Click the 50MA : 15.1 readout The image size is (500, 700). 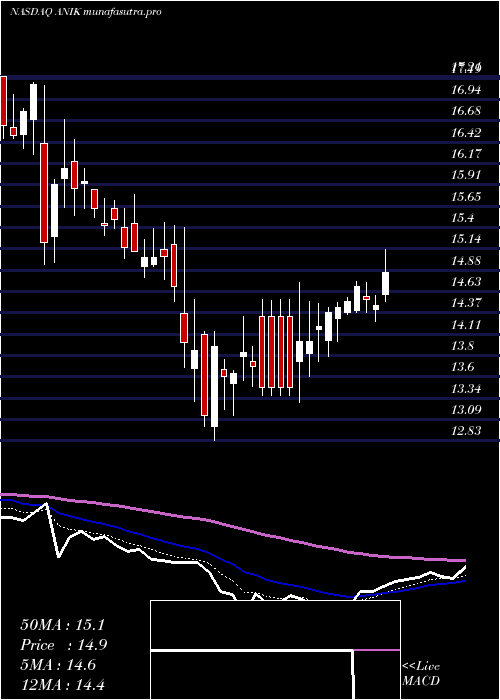[x=62, y=625]
